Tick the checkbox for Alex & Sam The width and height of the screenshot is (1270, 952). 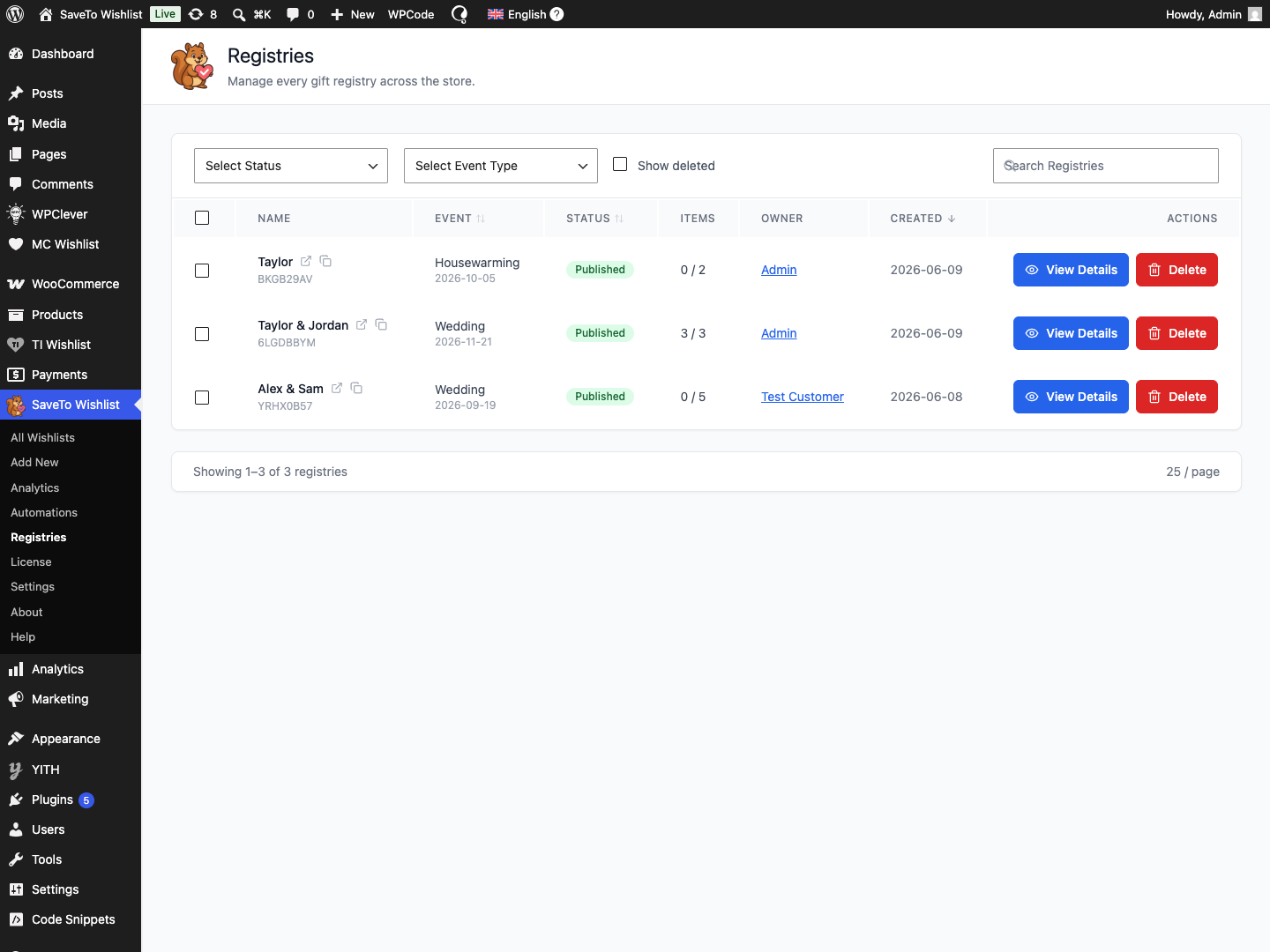point(202,398)
